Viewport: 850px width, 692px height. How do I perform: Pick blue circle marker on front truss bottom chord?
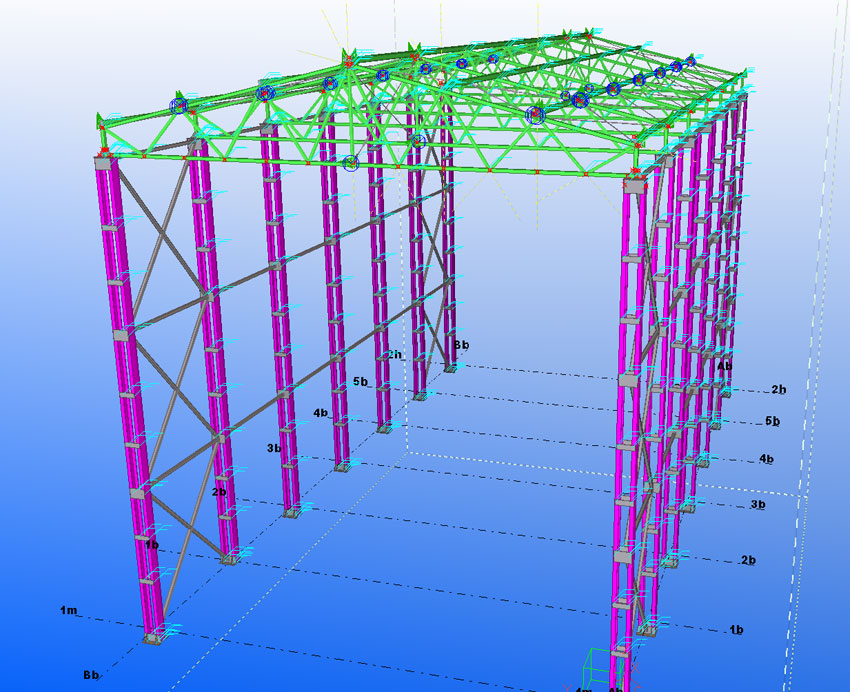[350, 163]
